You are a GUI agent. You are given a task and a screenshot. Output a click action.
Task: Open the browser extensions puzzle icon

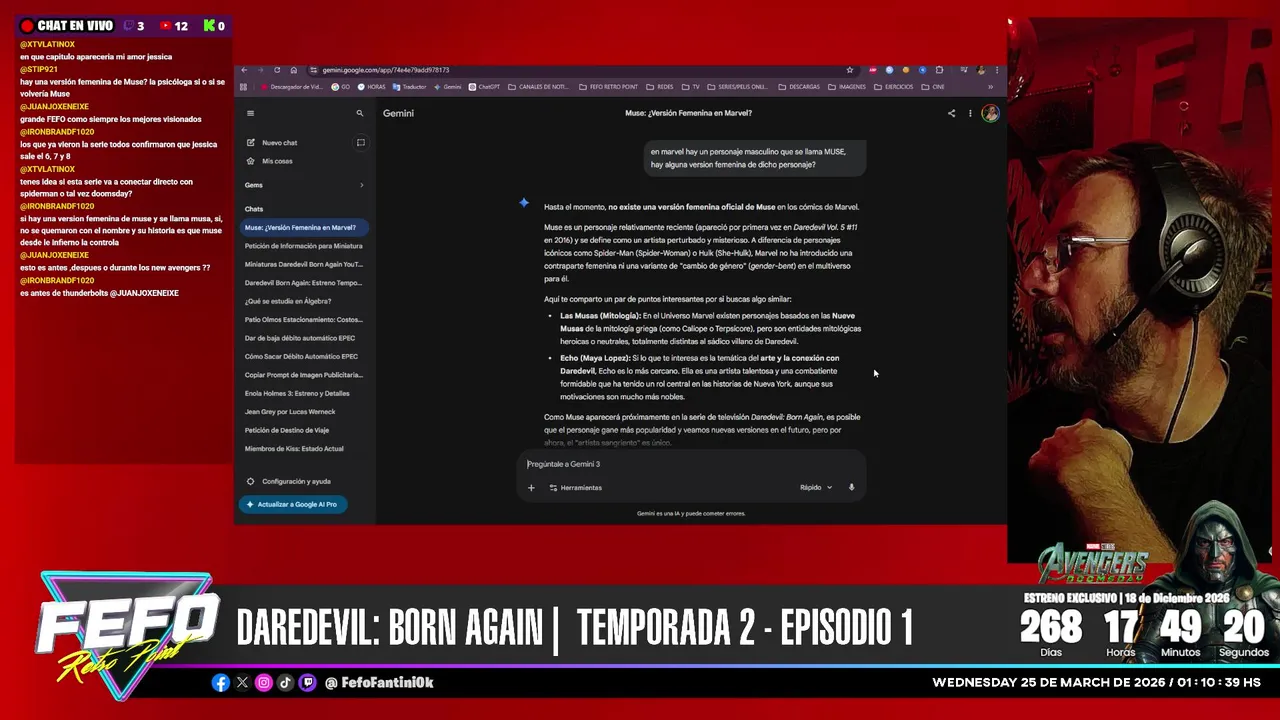coord(939,70)
